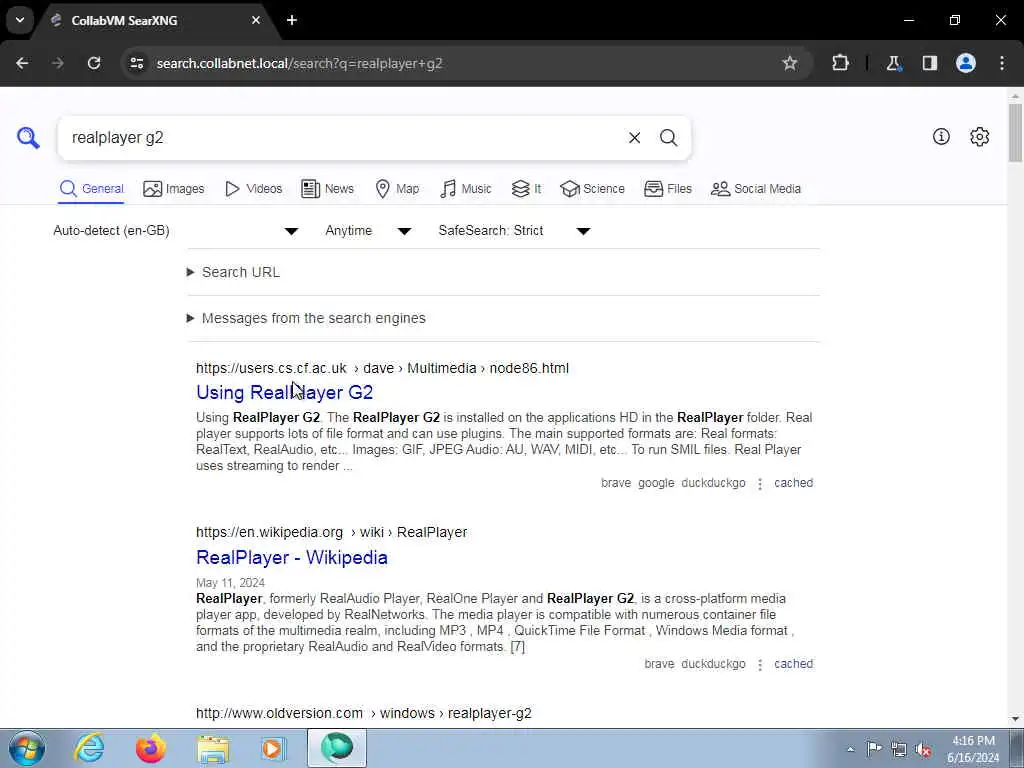Launch Firefox from the taskbar
Screen dimensions: 1024x768
point(151,748)
